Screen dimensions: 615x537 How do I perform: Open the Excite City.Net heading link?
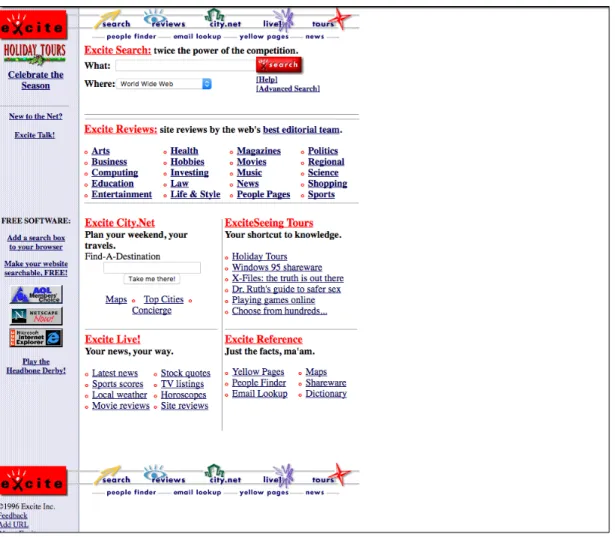point(120,223)
